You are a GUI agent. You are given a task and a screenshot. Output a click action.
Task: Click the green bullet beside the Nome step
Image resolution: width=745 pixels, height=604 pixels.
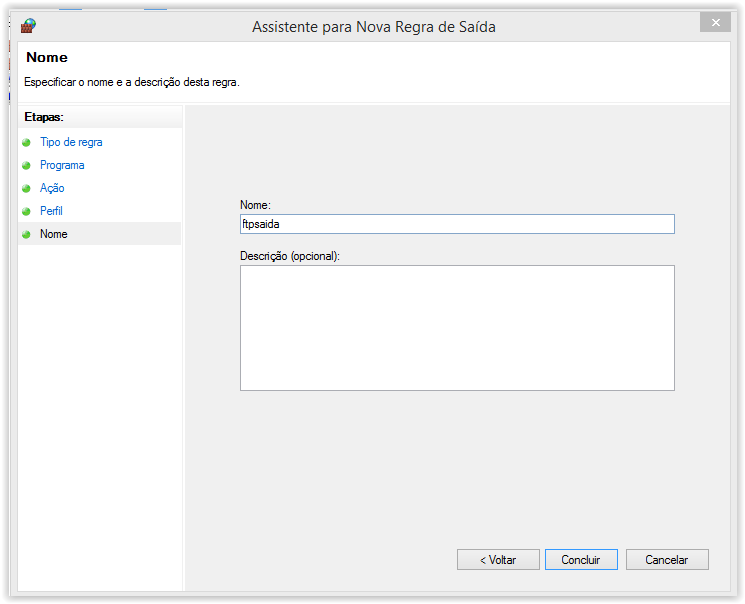[x=27, y=235]
